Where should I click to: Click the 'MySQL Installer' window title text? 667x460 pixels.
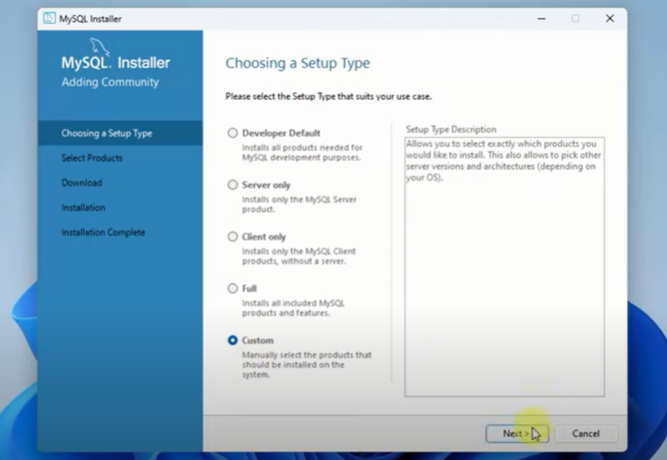[x=90, y=19]
